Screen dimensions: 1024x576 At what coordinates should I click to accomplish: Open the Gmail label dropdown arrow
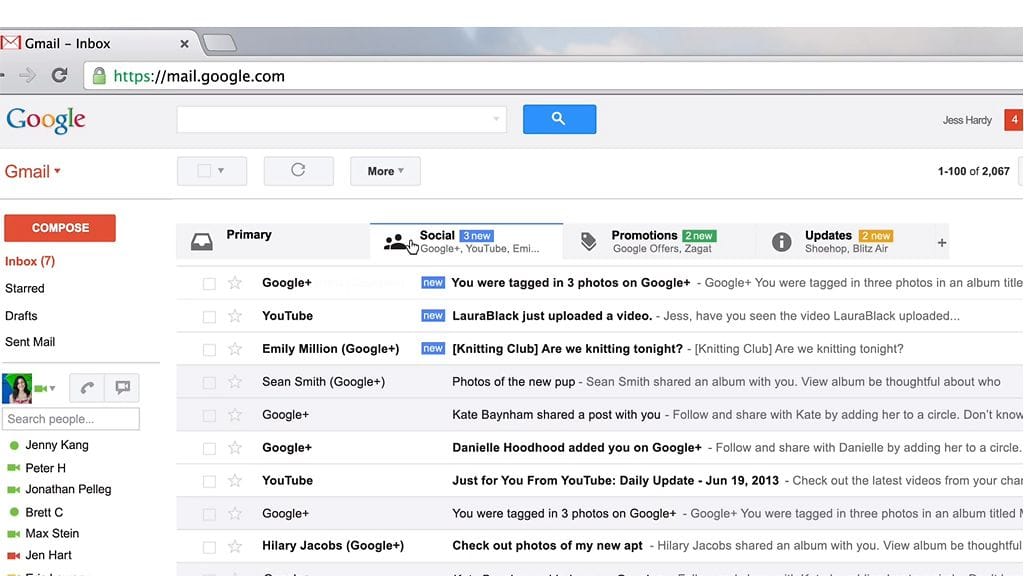55,171
